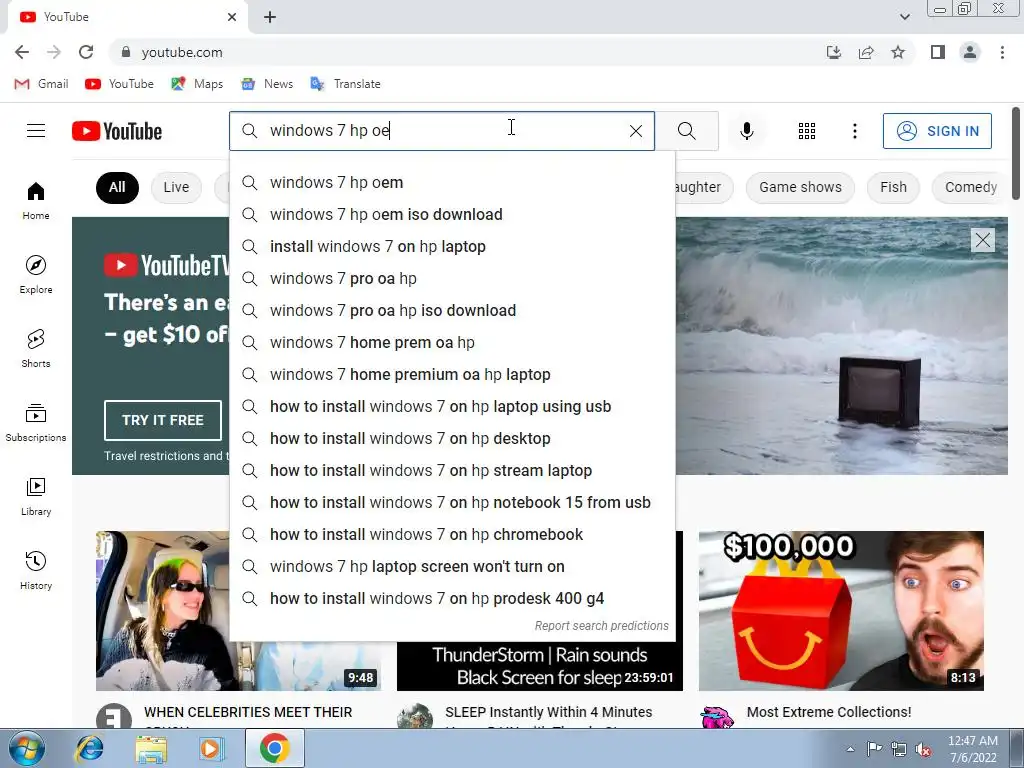Expand the tab search dropdown arrow
Viewport: 1024px width, 768px height.
click(904, 17)
